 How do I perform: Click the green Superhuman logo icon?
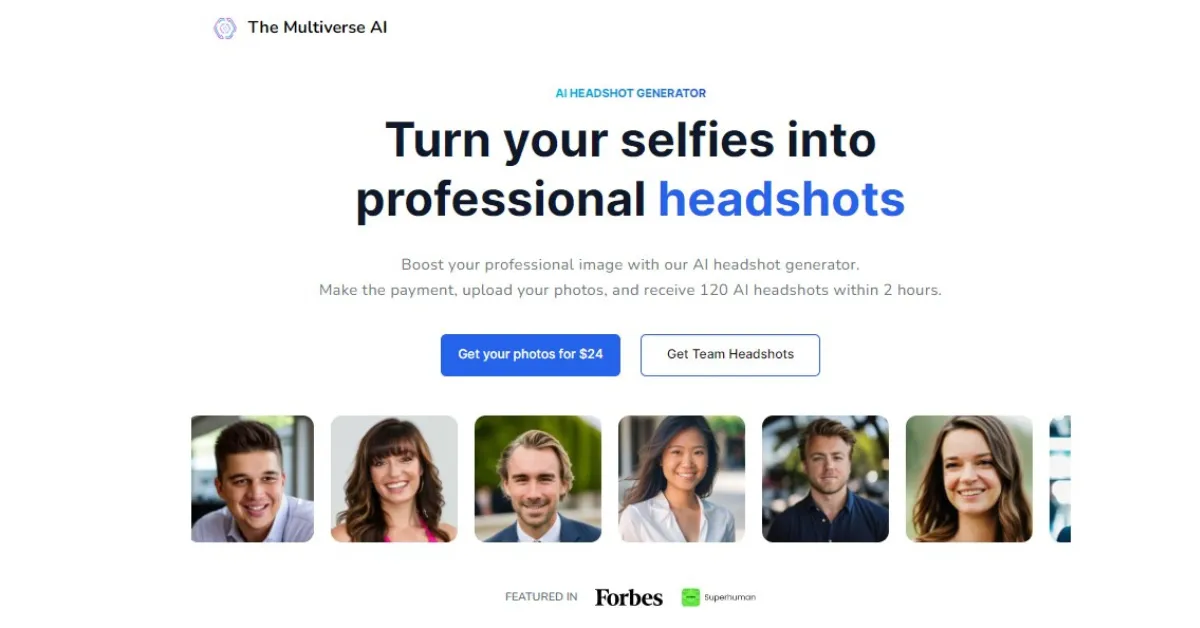pos(690,597)
